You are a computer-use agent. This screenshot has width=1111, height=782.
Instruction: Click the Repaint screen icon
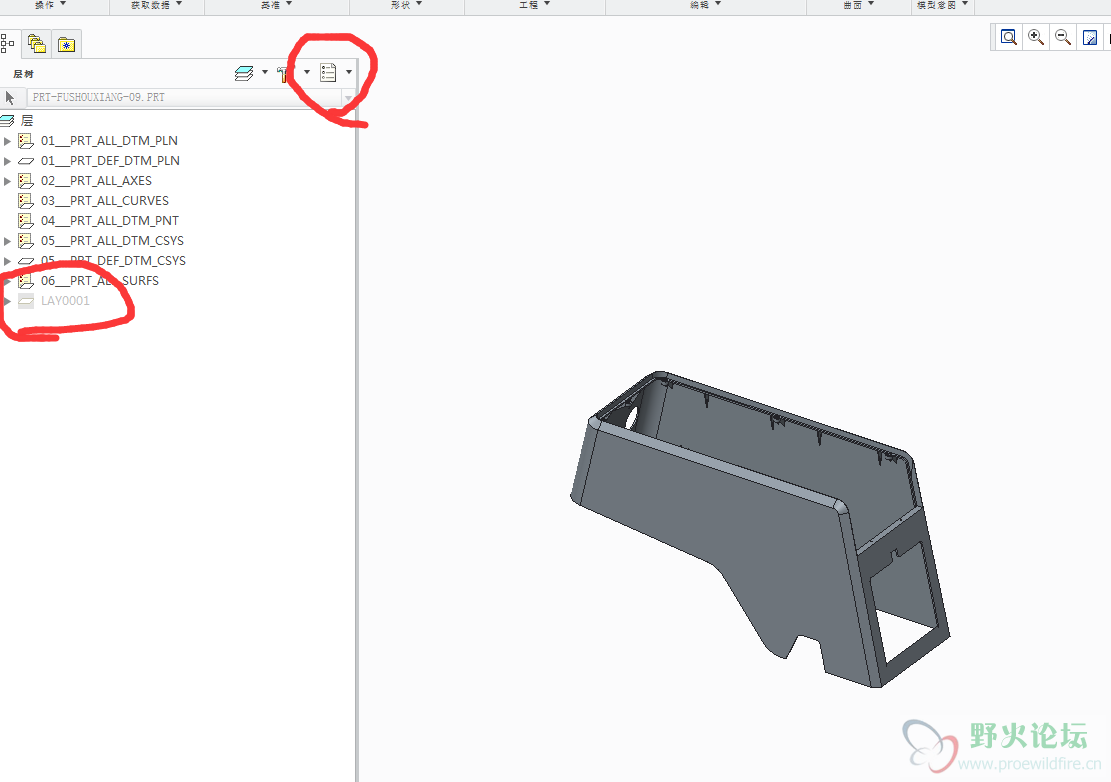point(1090,38)
